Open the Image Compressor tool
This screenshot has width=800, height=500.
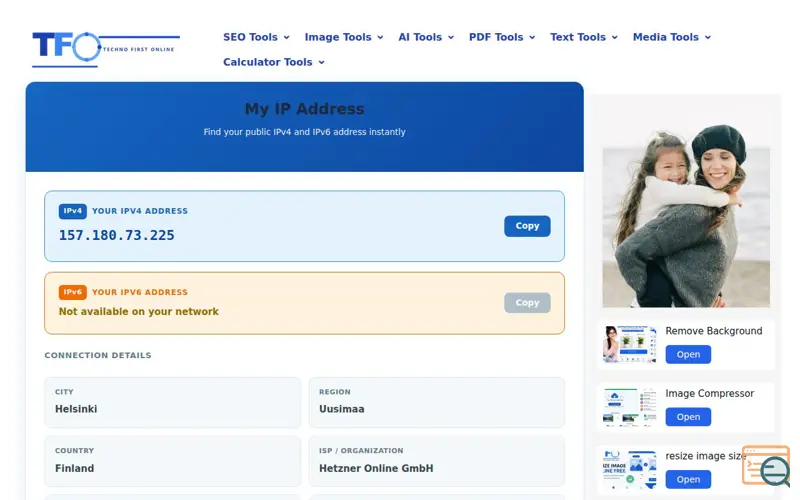(x=688, y=417)
